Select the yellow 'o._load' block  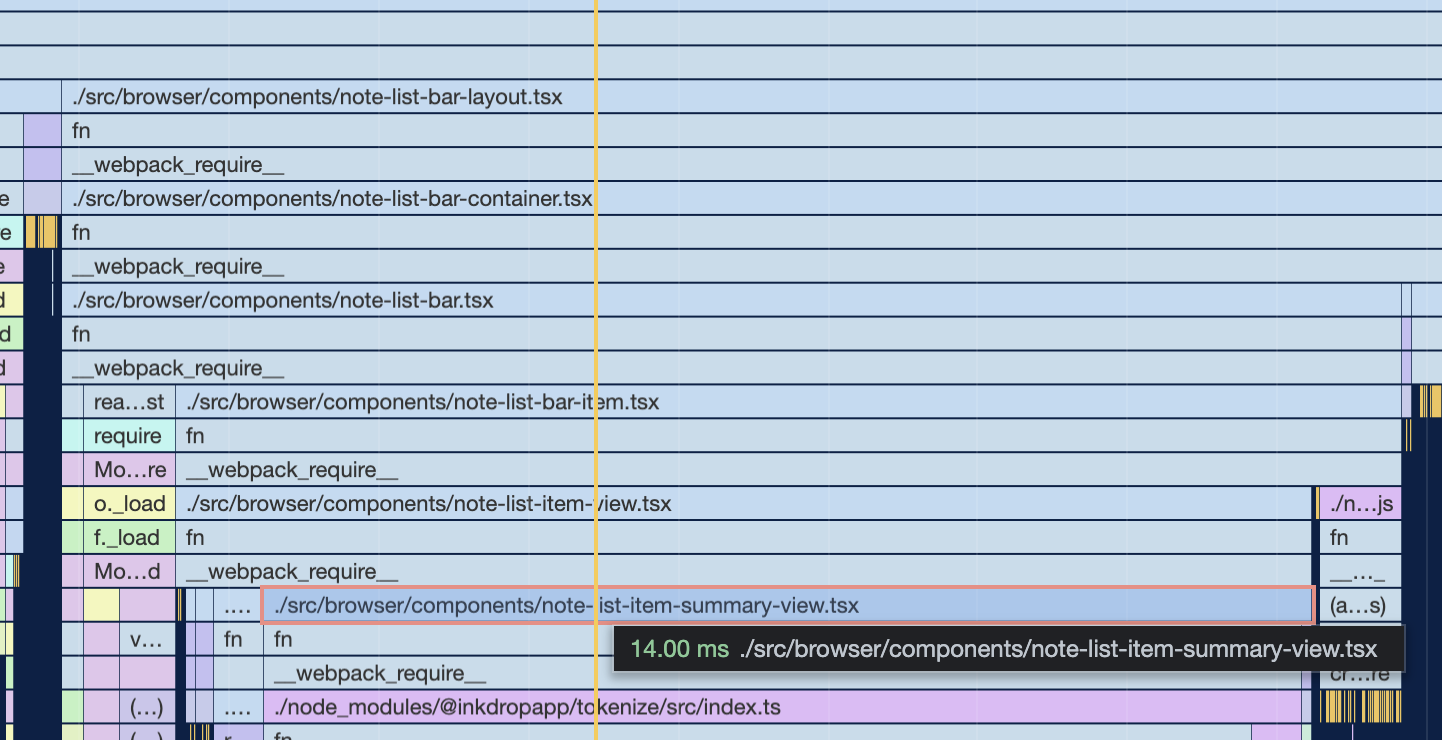128,504
